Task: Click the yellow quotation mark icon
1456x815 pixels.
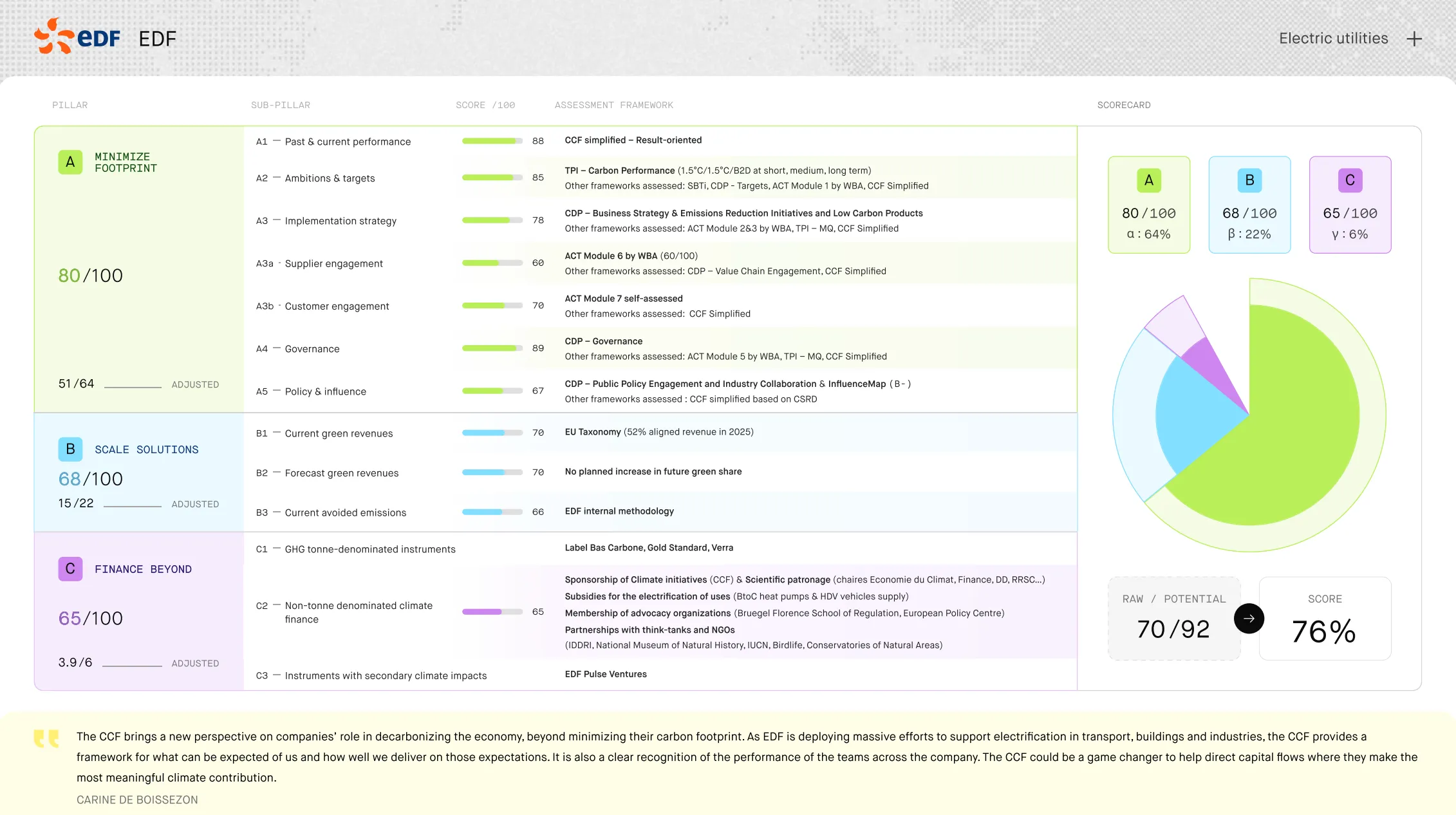Action: [x=46, y=738]
